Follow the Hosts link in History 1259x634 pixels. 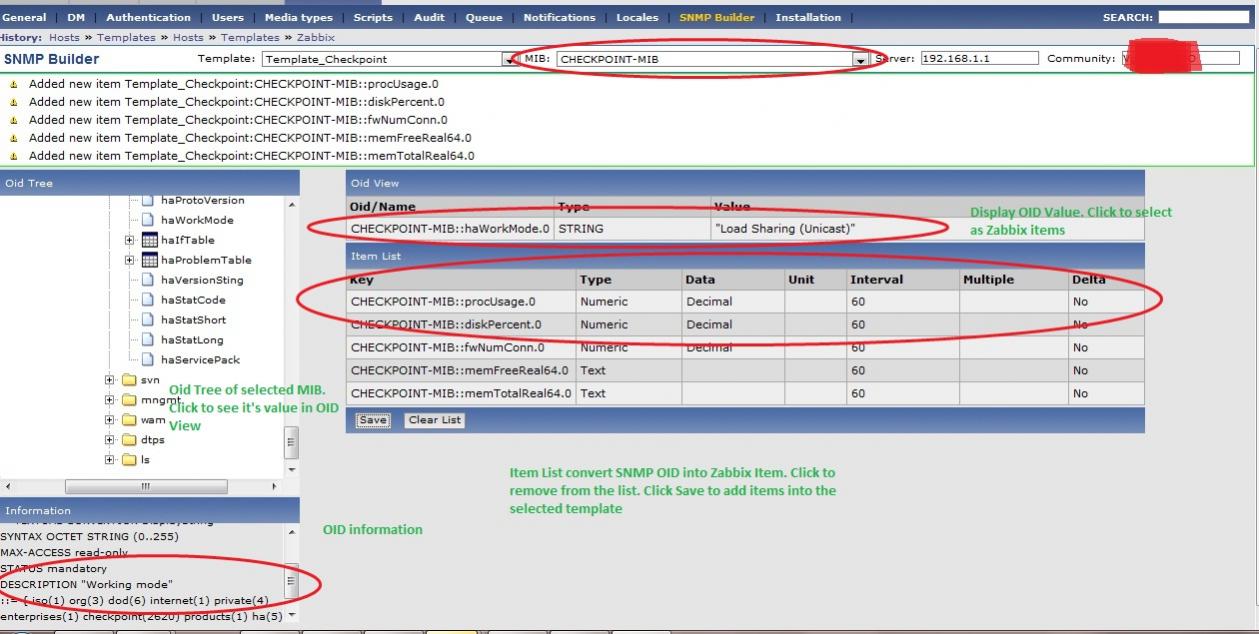click(x=64, y=38)
